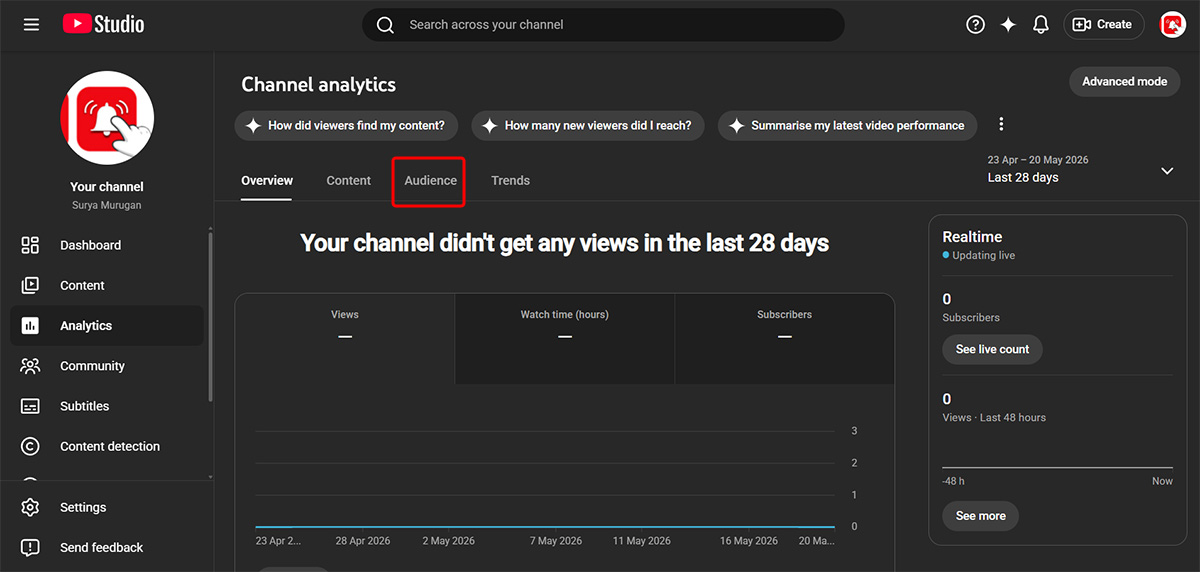
Task: Click the Dashboard grid icon
Action: [30, 245]
